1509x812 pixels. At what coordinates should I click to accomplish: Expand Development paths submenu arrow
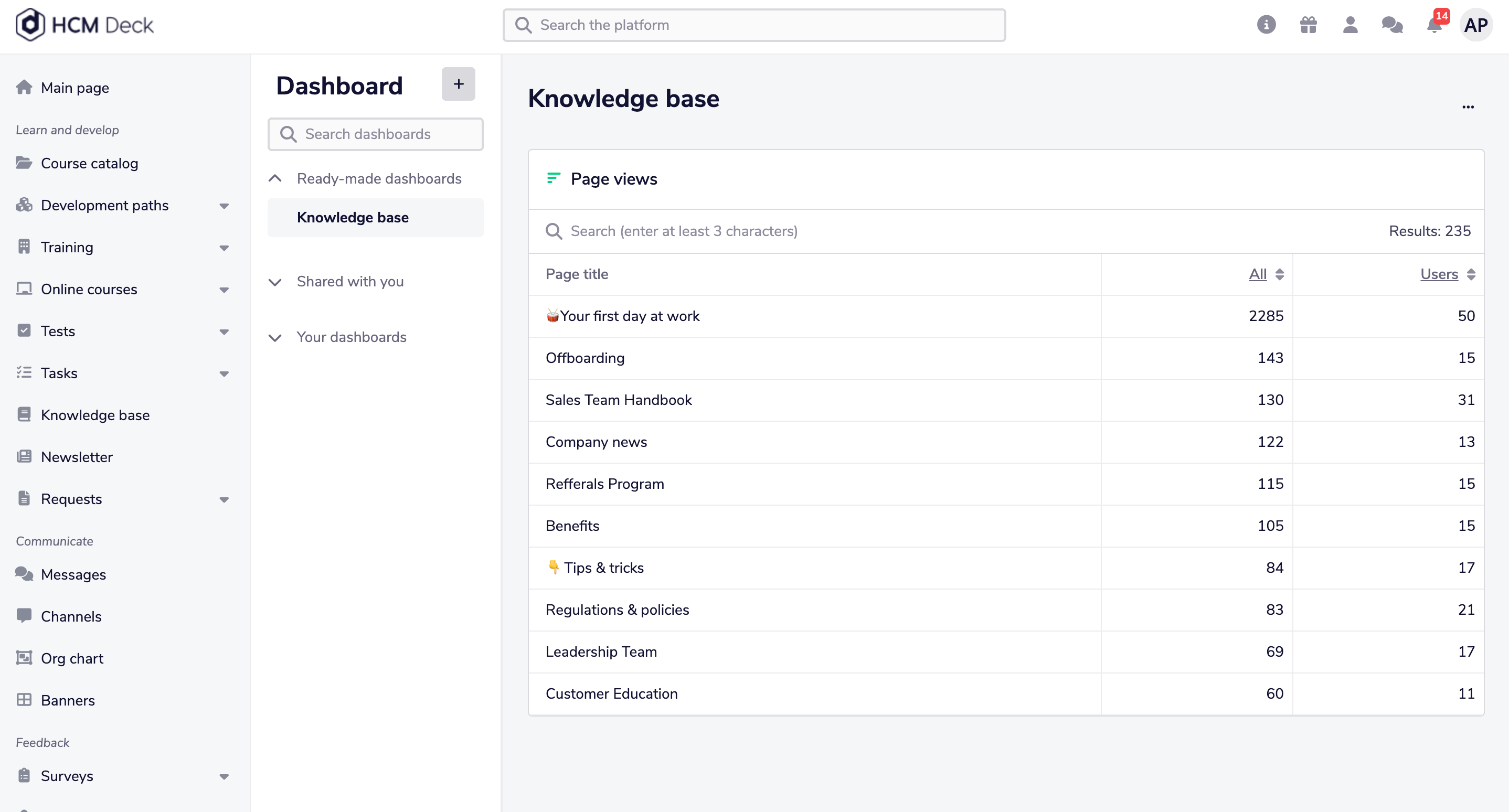click(x=224, y=206)
